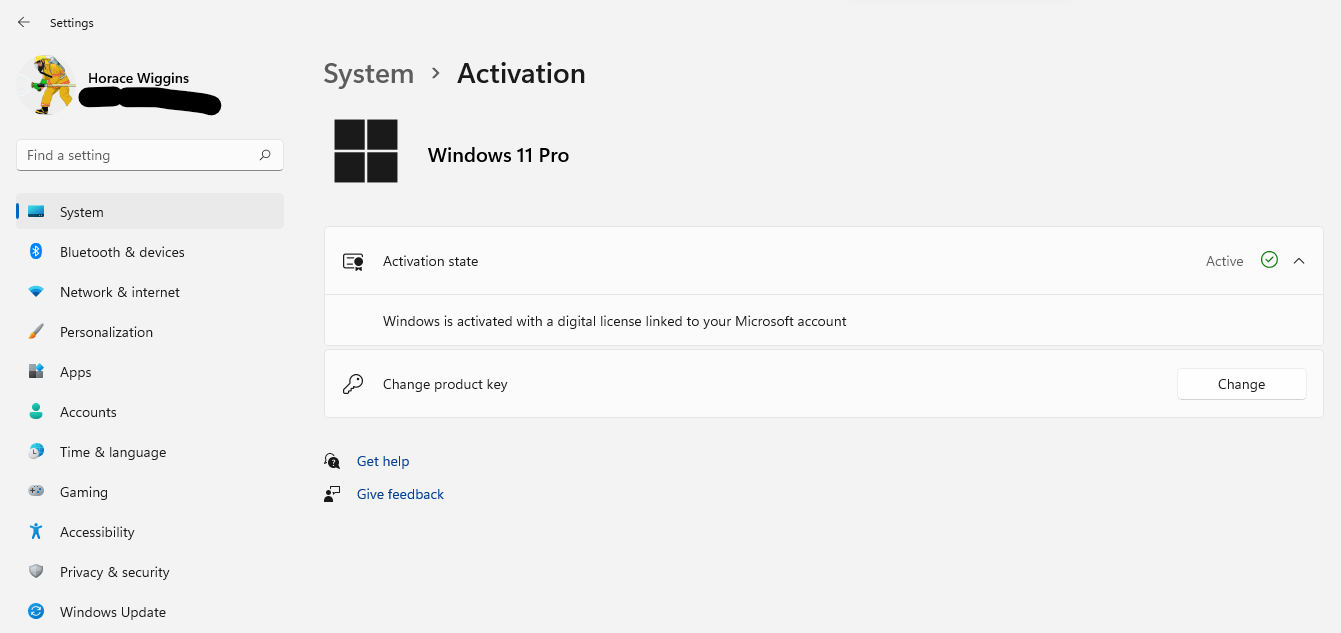Select Privacy & security in the sidebar
The image size is (1341, 633).
point(114,571)
